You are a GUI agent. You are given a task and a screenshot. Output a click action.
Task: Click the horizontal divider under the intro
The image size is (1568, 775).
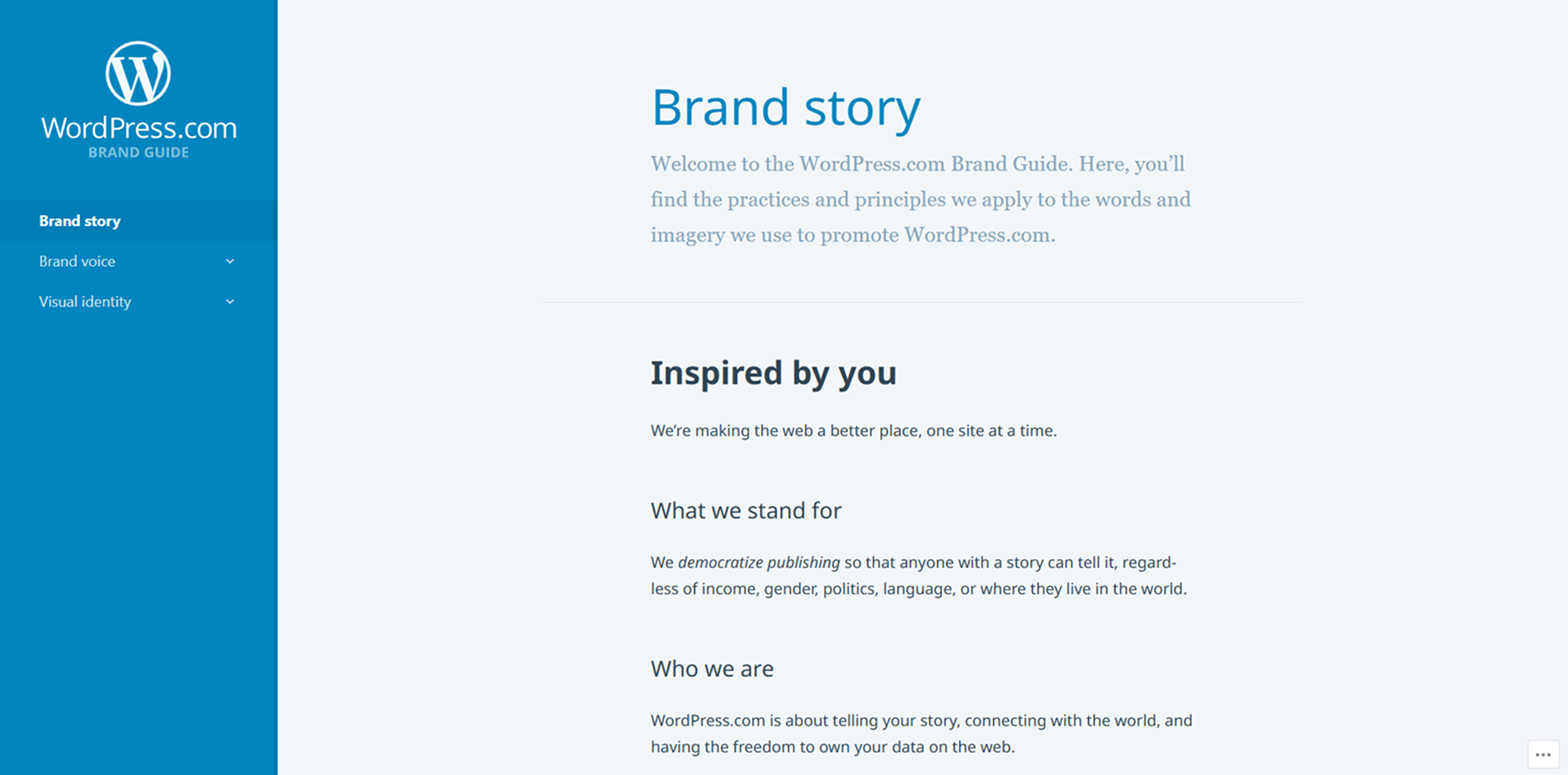[922, 302]
